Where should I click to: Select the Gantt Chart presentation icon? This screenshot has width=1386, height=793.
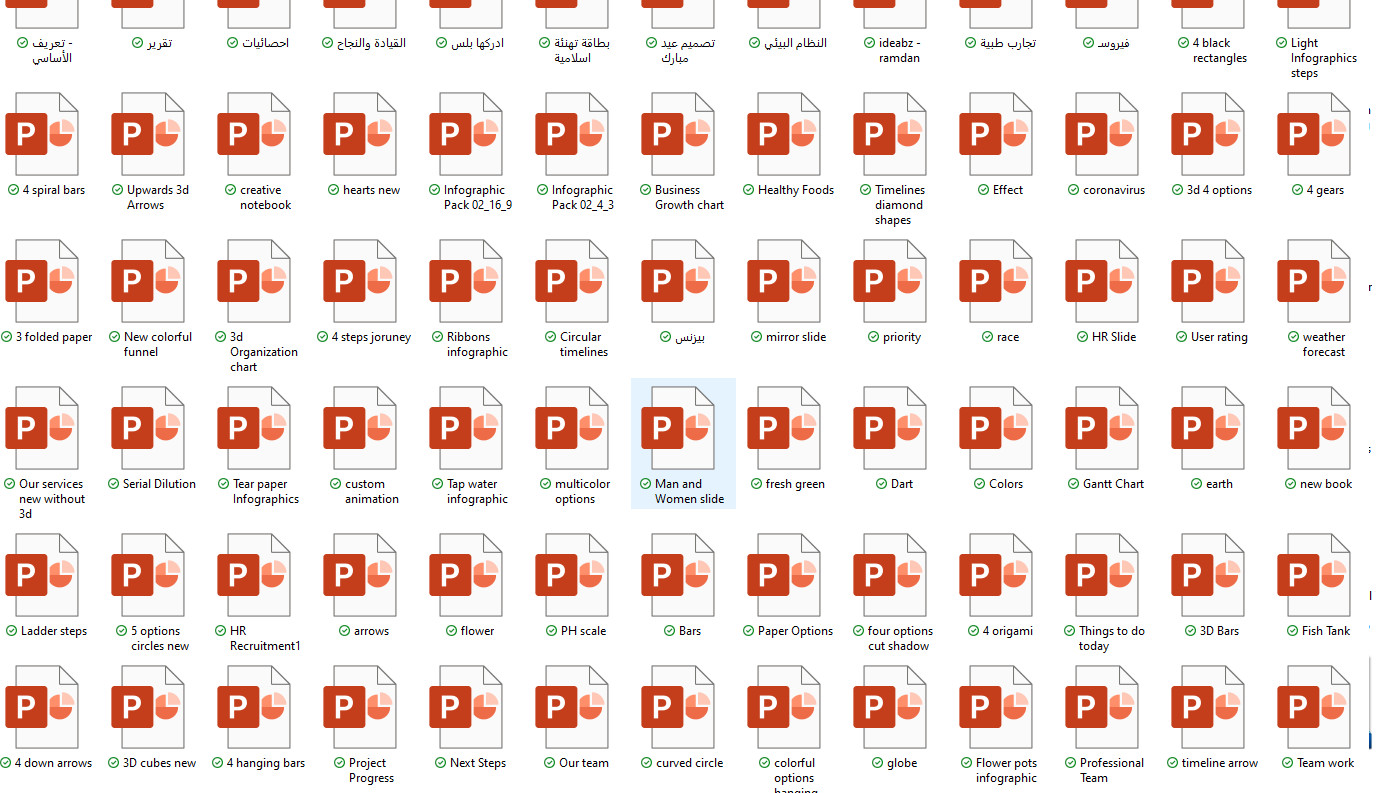tap(1102, 428)
